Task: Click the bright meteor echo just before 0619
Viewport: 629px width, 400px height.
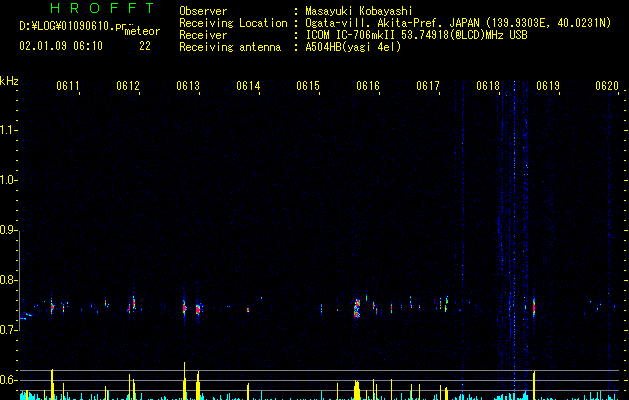Action: (534, 308)
